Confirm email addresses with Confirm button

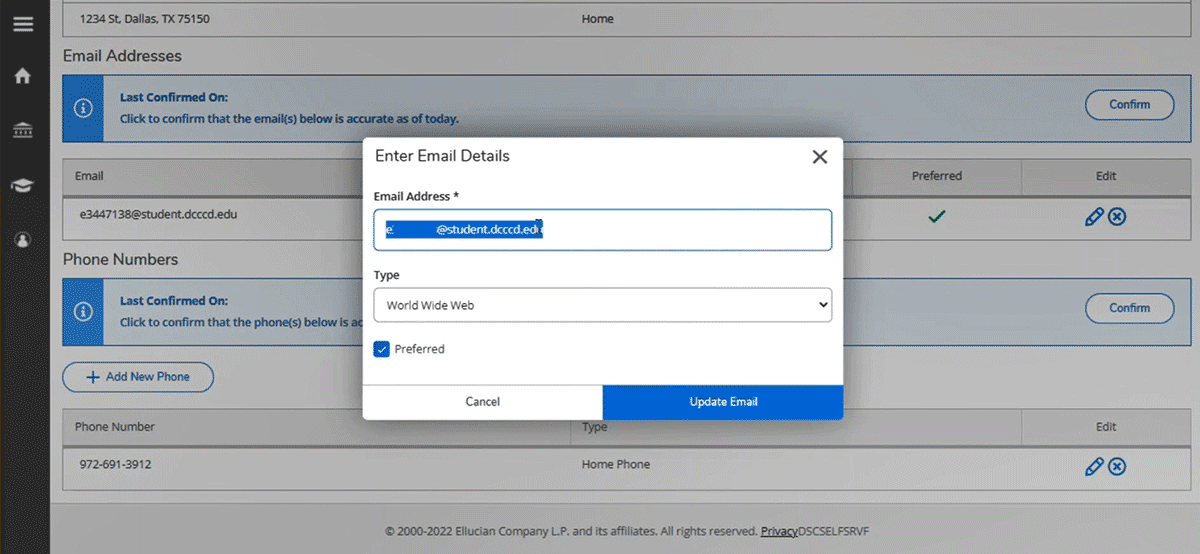click(1130, 104)
